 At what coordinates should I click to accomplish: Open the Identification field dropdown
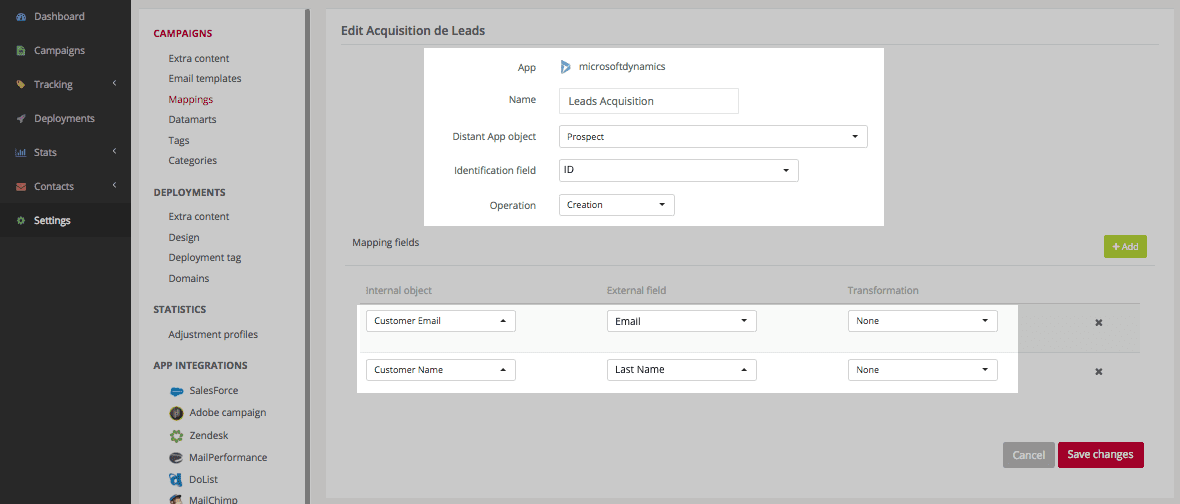(679, 171)
